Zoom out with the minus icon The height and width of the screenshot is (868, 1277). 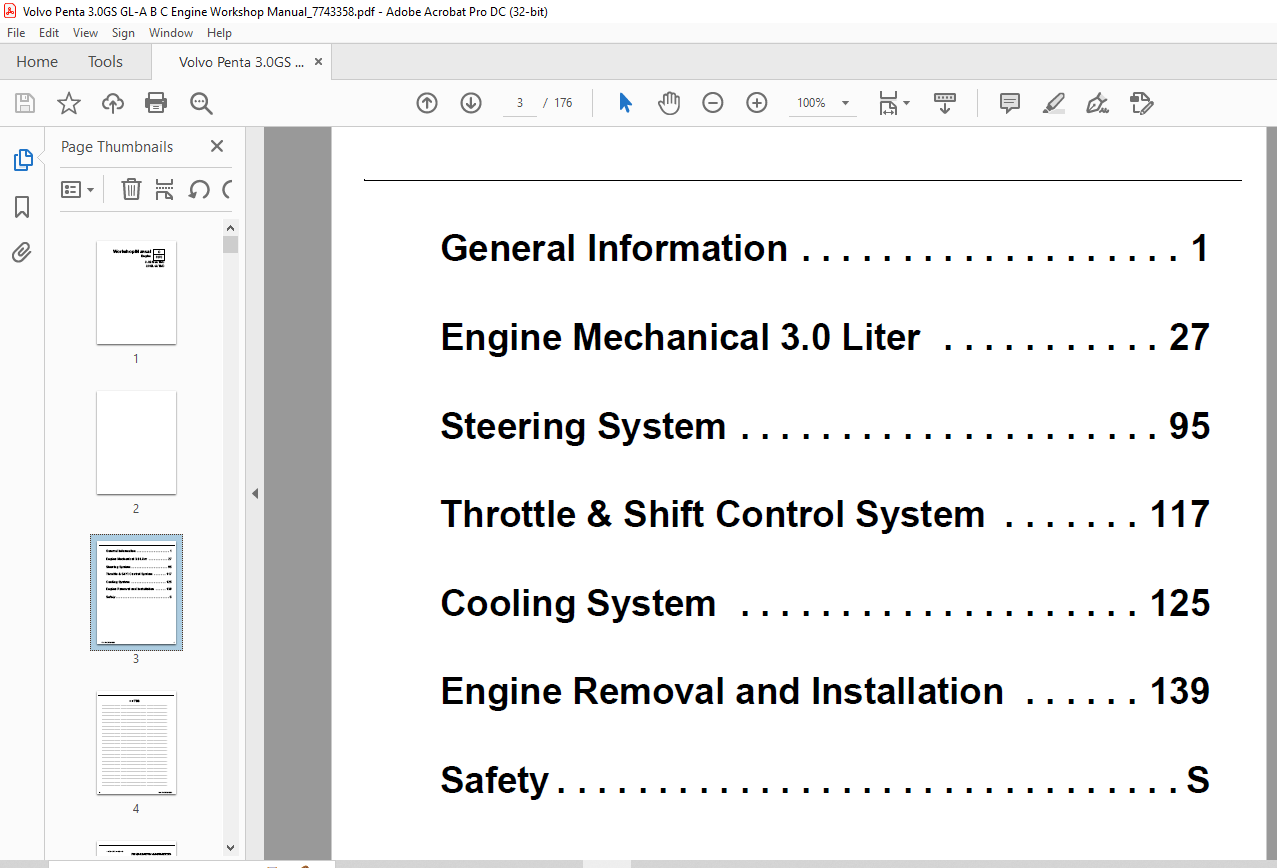(x=713, y=103)
